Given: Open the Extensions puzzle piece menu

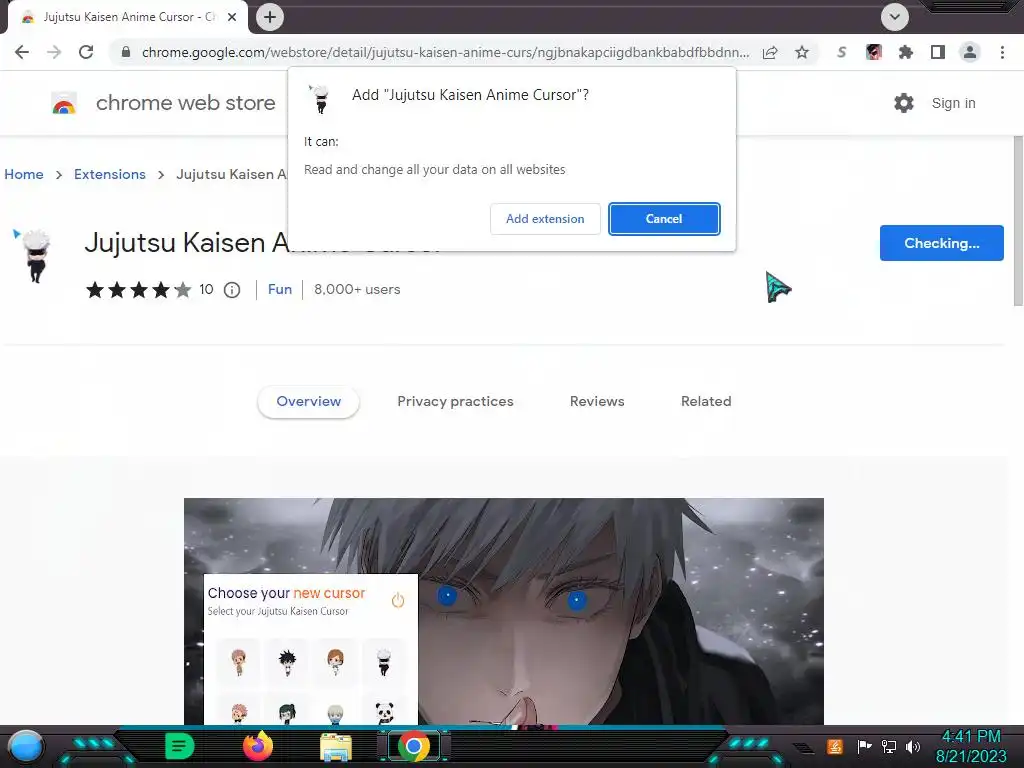Looking at the screenshot, I should [906, 52].
